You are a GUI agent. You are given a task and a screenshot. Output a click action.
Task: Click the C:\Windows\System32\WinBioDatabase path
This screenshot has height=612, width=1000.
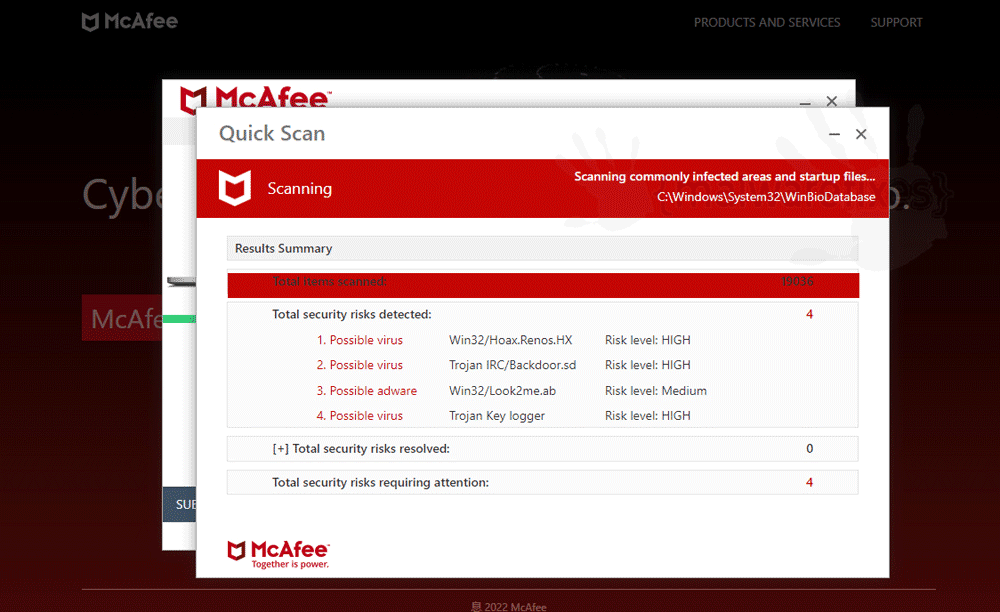coord(766,197)
